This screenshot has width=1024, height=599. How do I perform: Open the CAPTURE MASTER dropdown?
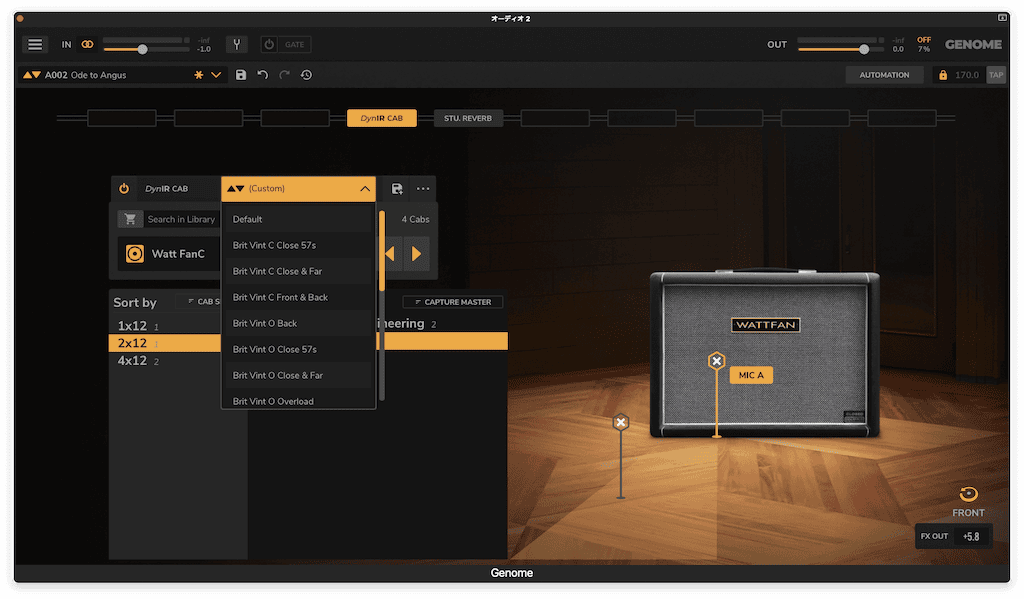pos(453,302)
